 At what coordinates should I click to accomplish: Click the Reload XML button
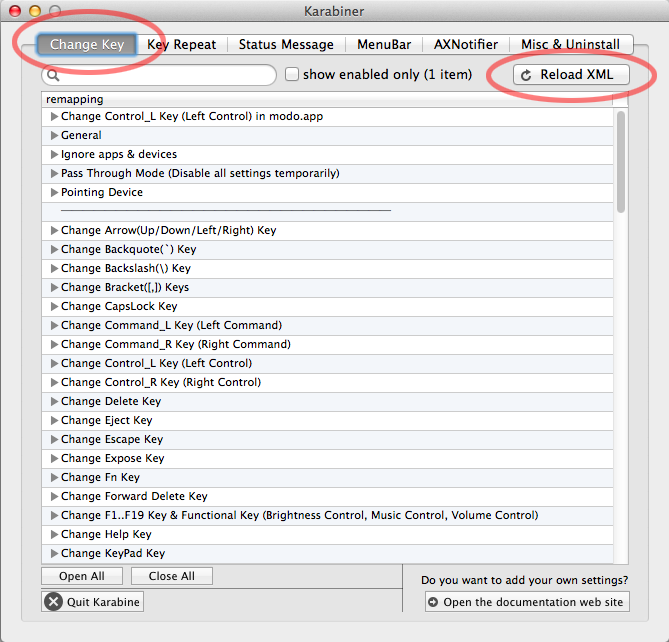click(x=571, y=75)
